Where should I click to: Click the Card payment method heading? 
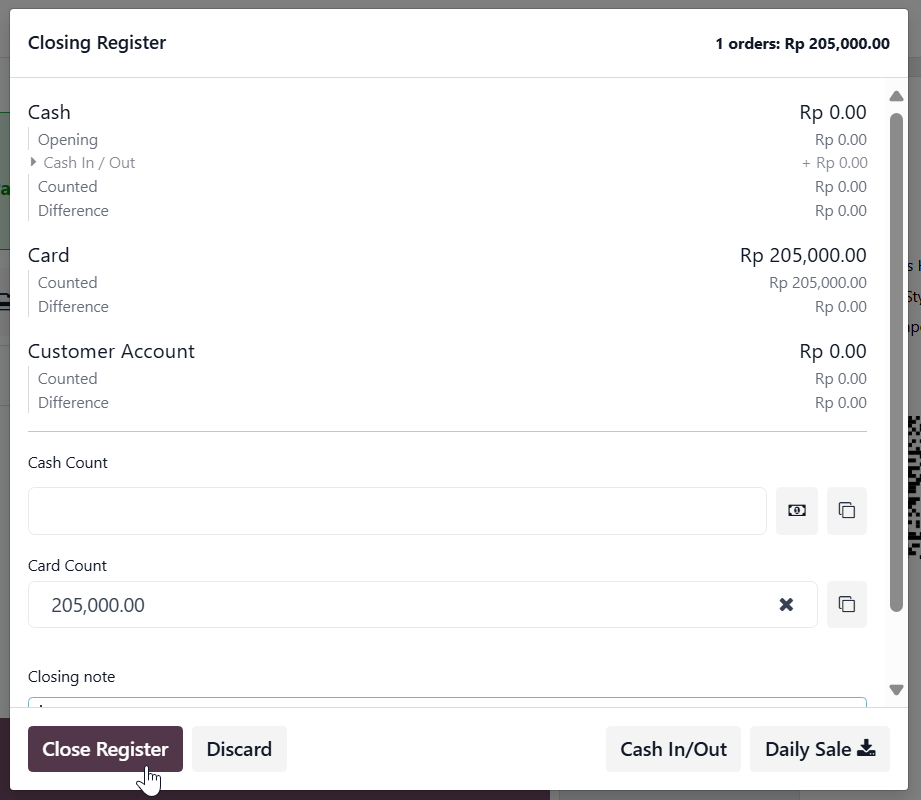tap(49, 256)
